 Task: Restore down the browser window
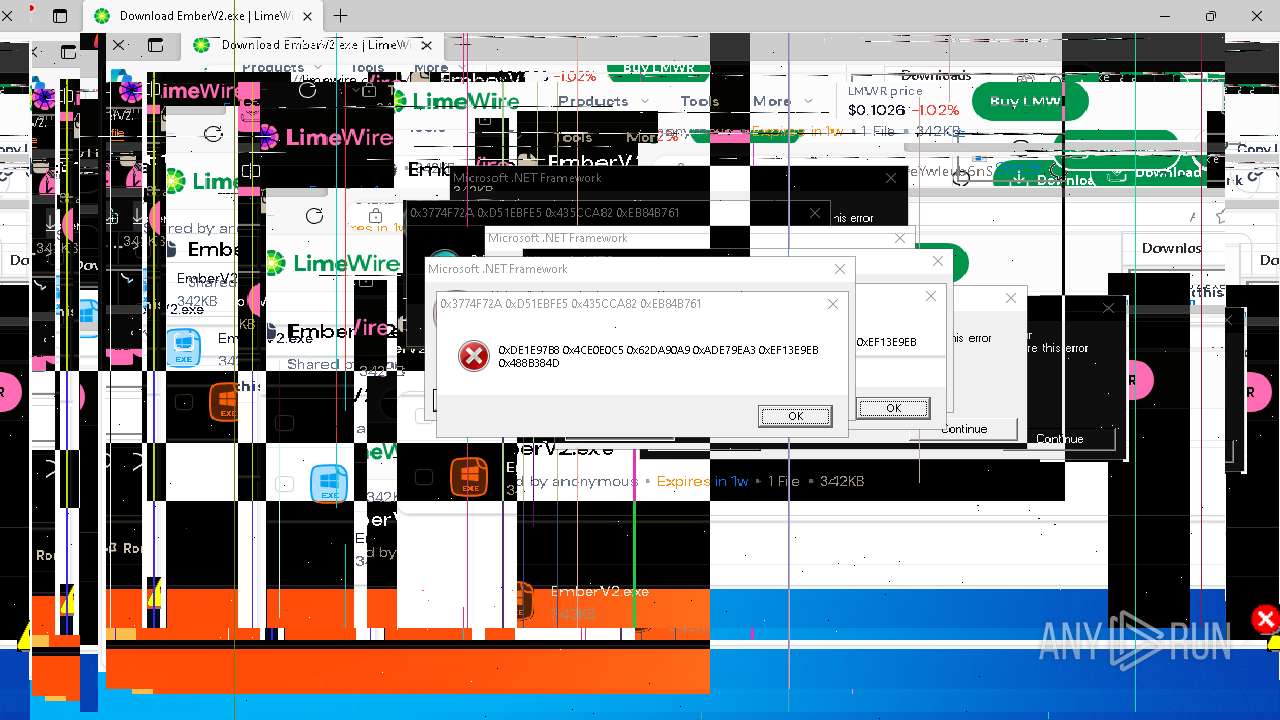coord(1211,16)
